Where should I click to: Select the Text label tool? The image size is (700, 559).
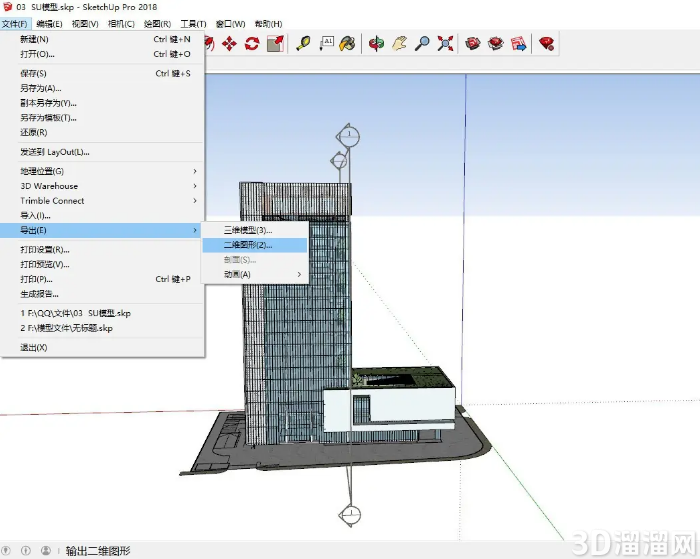(x=327, y=43)
